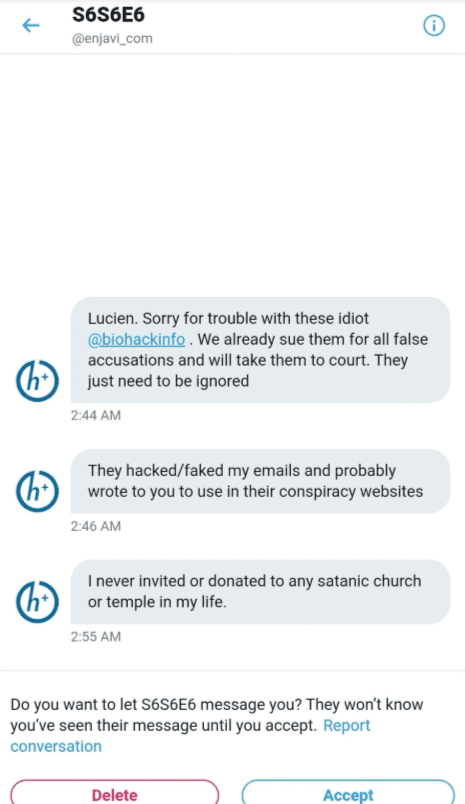Click the empty conversation area above messages
The height and width of the screenshot is (804, 465).
232,174
